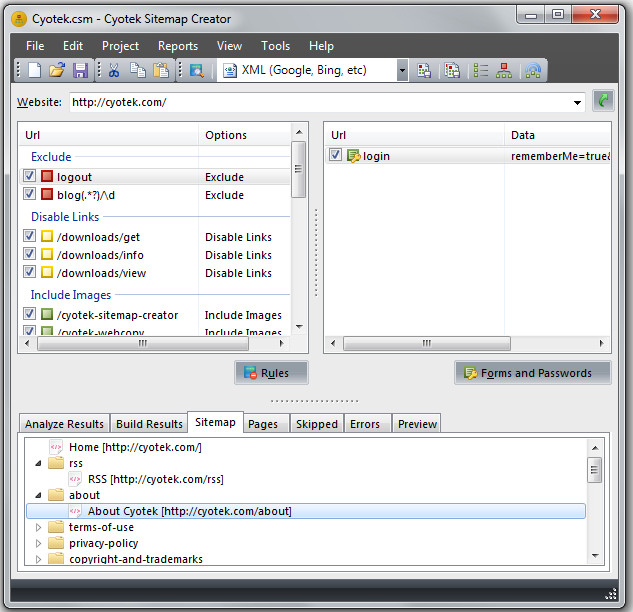Click the blue arch icon at toolbar end

(533, 71)
